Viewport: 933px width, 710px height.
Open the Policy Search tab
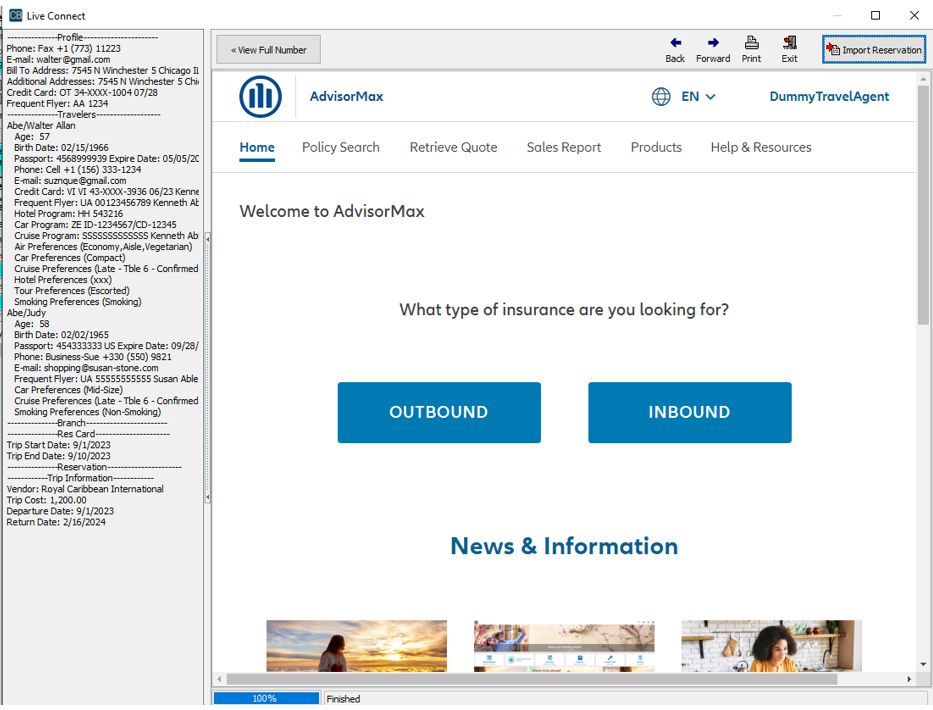tap(341, 148)
